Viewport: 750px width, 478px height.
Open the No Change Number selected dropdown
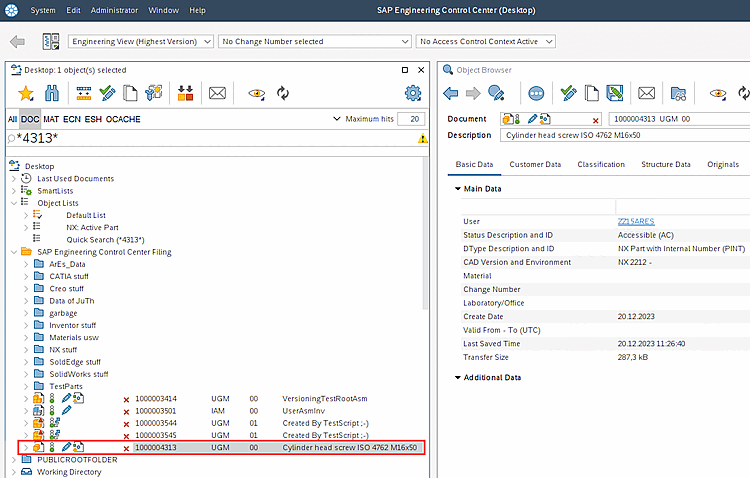314,42
